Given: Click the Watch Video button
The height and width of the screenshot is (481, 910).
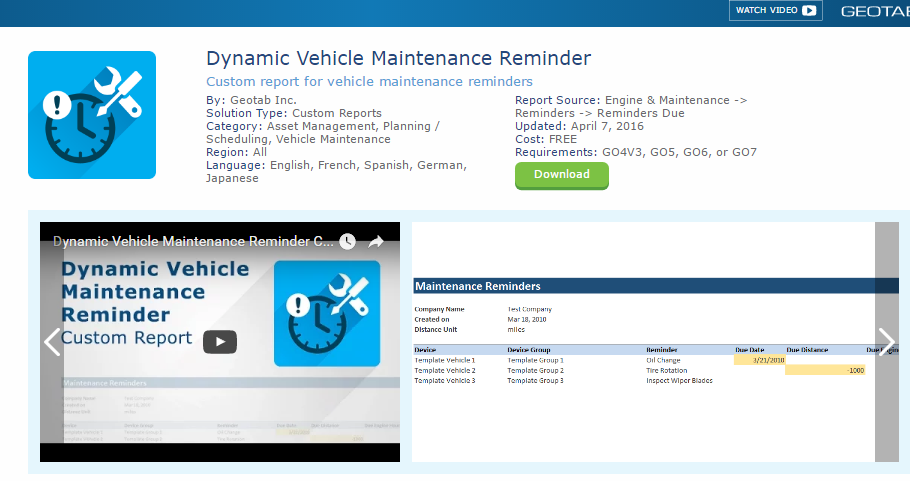Looking at the screenshot, I should click(x=775, y=10).
